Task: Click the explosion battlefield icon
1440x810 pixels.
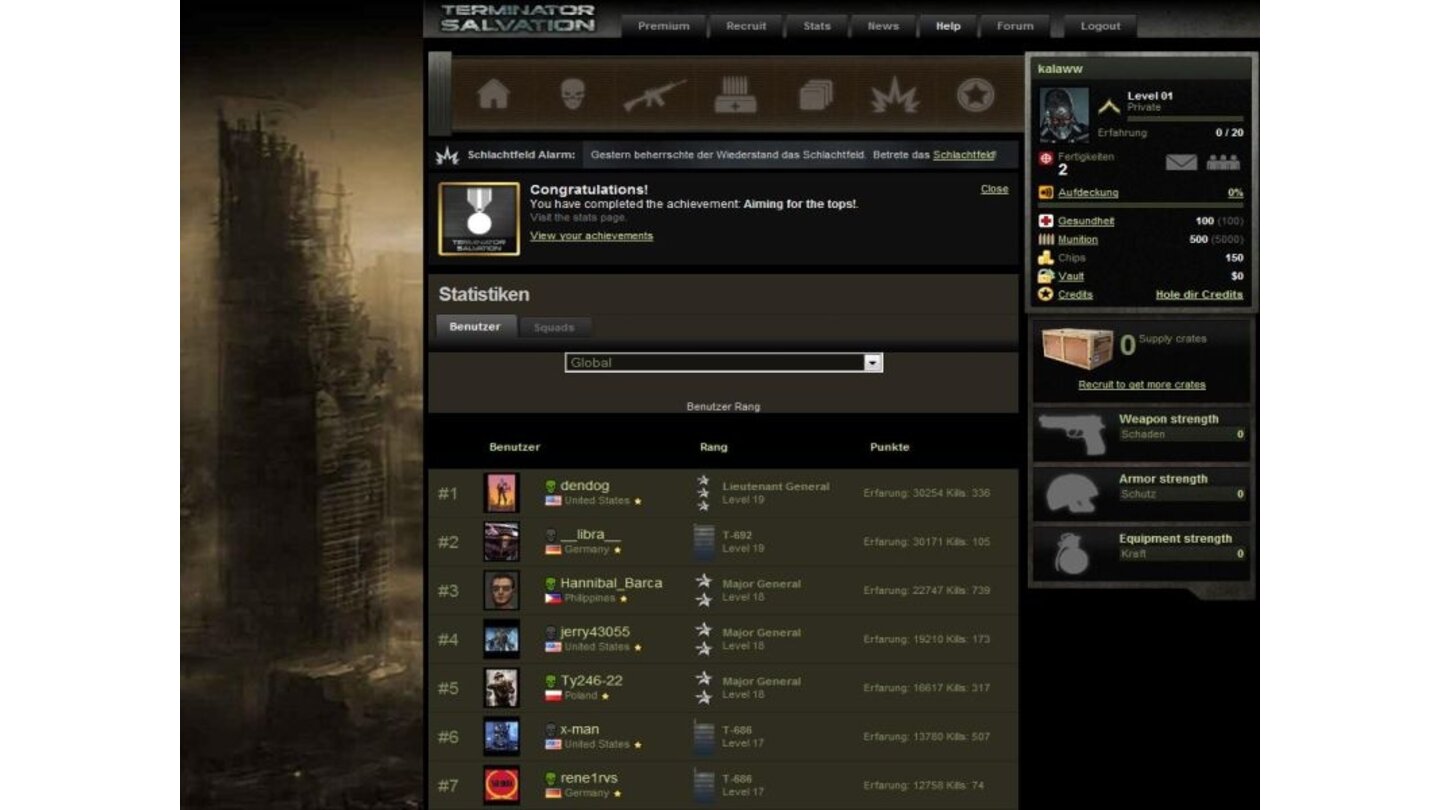Action: 893,95
